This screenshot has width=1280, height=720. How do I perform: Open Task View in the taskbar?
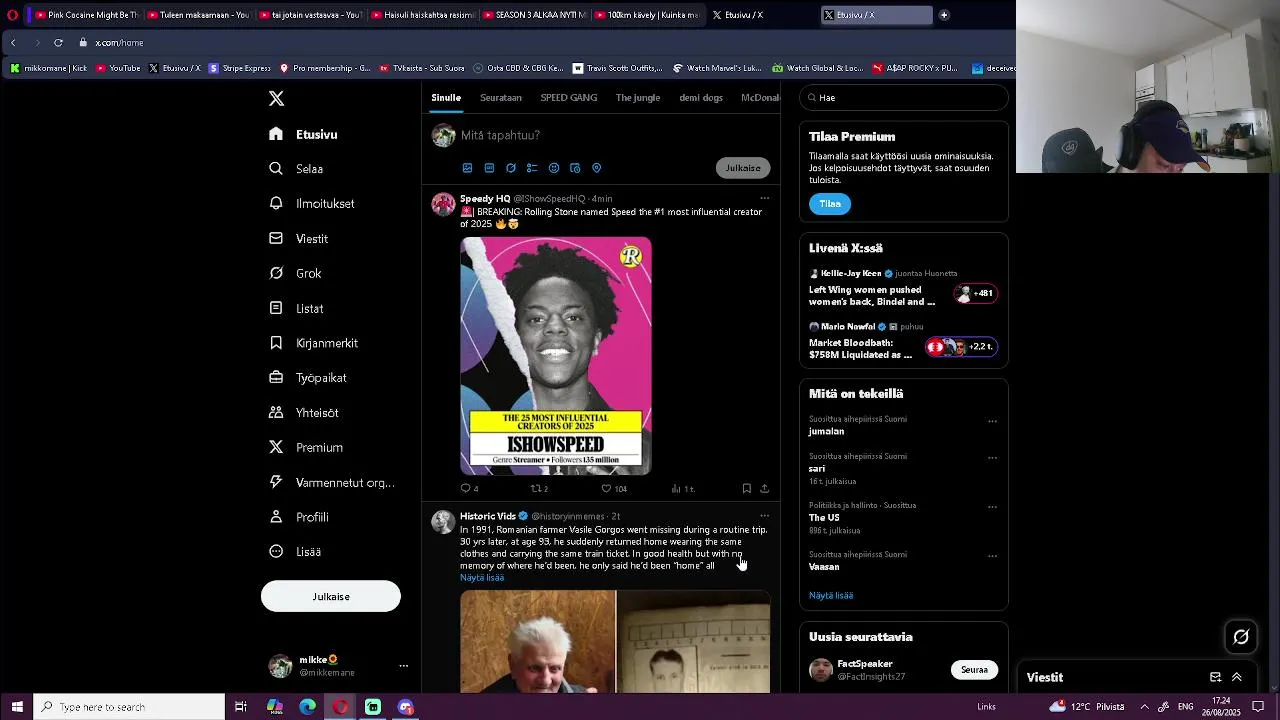tap(241, 707)
